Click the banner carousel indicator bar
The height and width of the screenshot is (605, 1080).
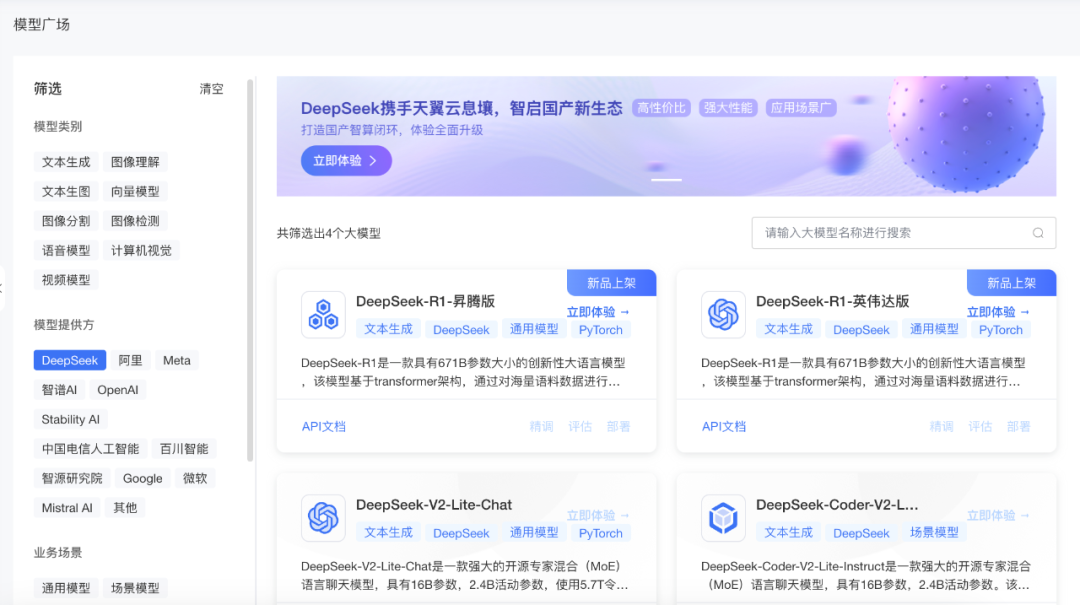[x=667, y=180]
